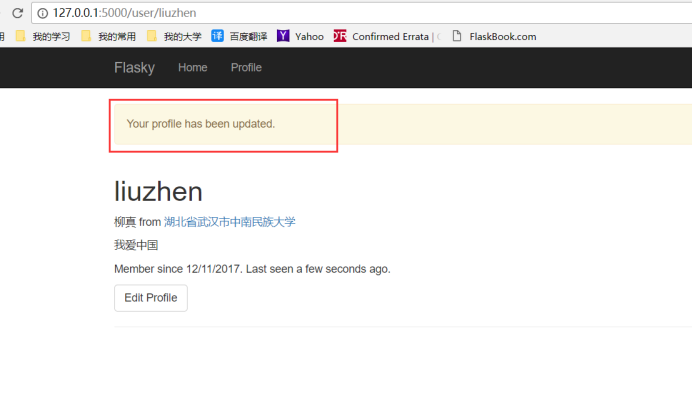The width and height of the screenshot is (692, 396).
Task: Open the Home navbar item
Action: pyautogui.click(x=192, y=68)
